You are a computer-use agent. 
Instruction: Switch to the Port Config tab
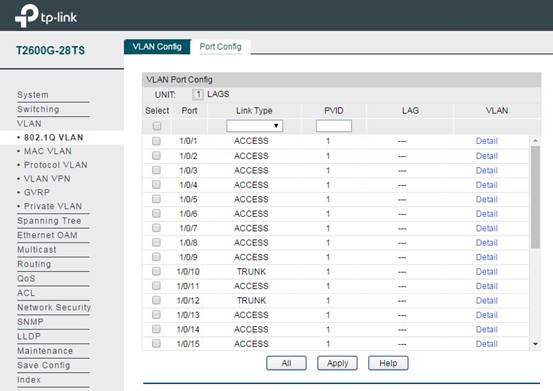220,47
